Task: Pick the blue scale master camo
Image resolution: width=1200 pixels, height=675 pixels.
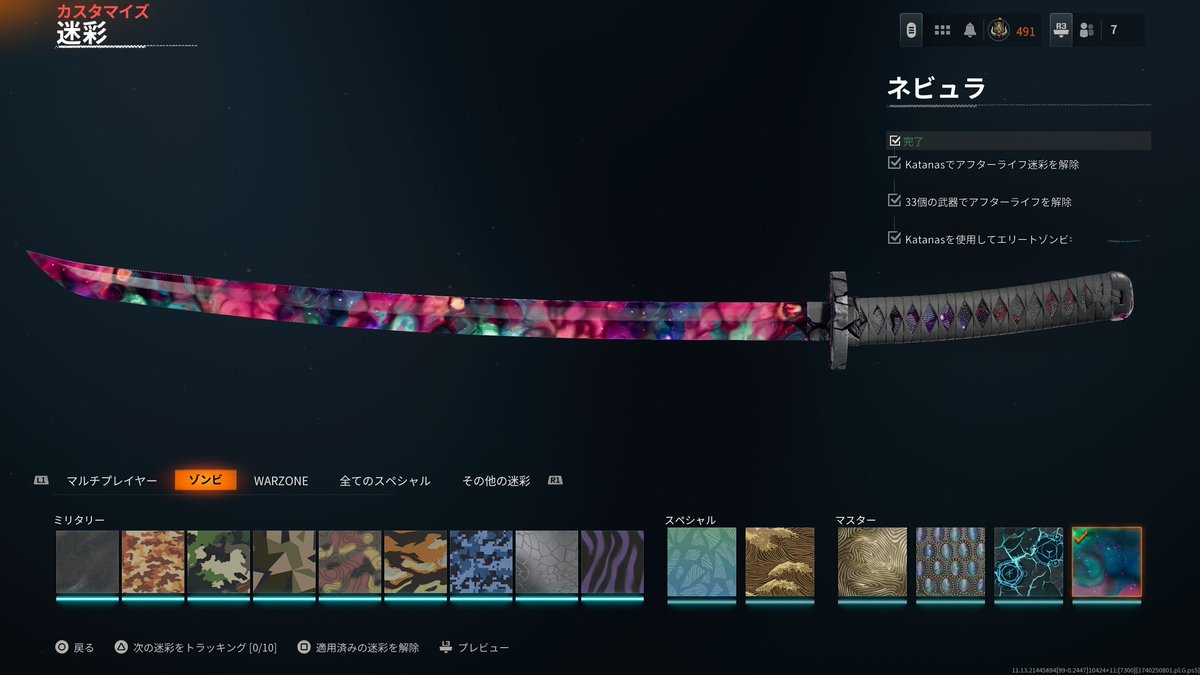Action: click(950, 562)
